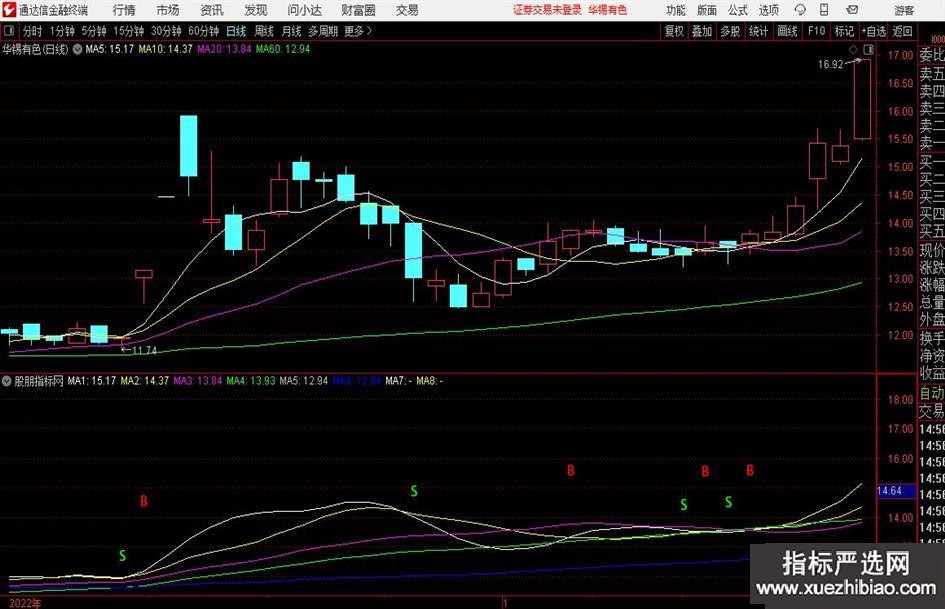Viewport: 945px width, 609px height.
Task: Open the F10 company info button
Action: point(816,31)
